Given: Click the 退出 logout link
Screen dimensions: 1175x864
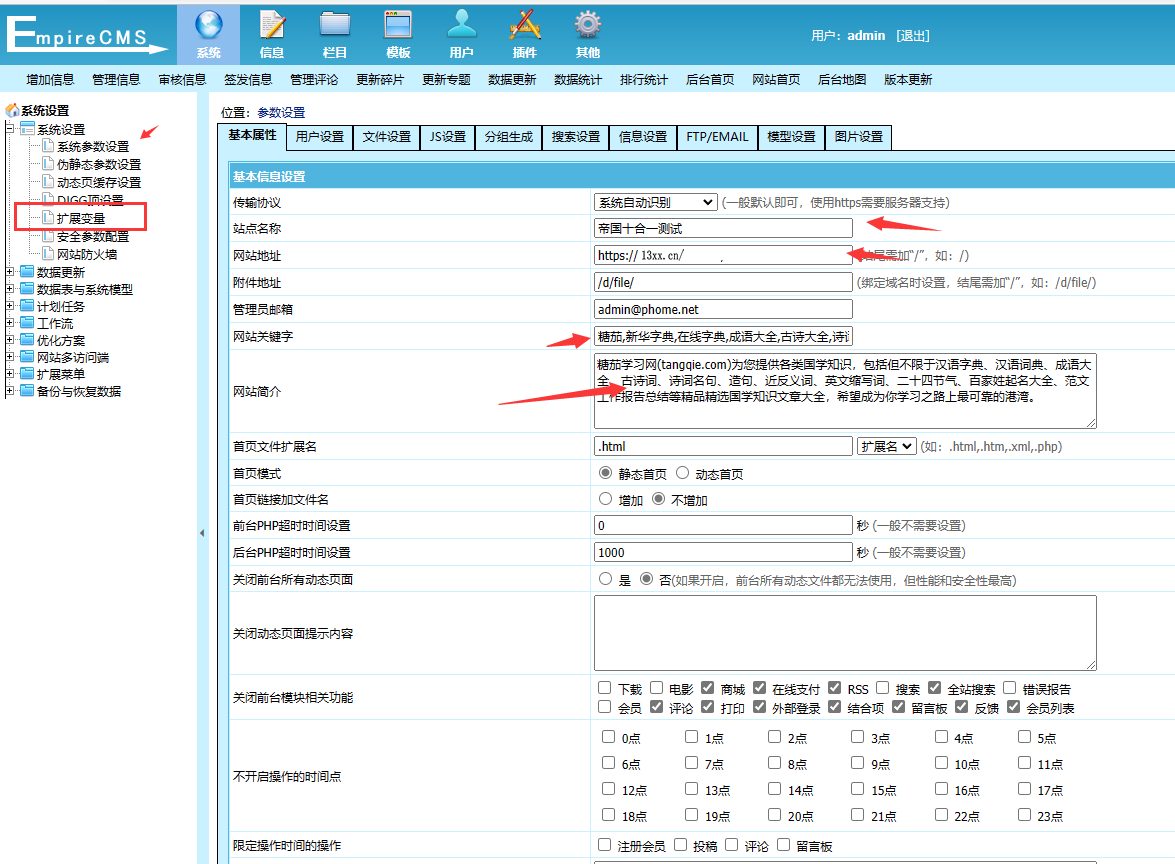Looking at the screenshot, I should click(x=912, y=35).
